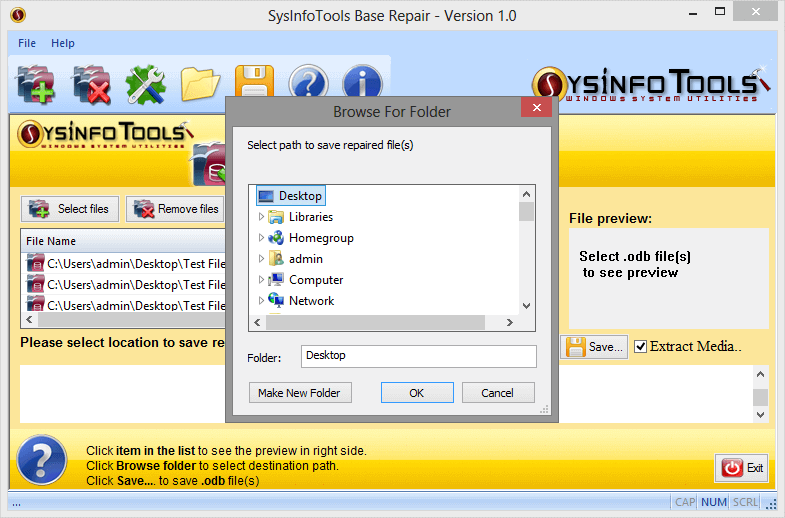Uncheck the Extract Media checkbox
This screenshot has height=518, width=785.
coord(640,346)
